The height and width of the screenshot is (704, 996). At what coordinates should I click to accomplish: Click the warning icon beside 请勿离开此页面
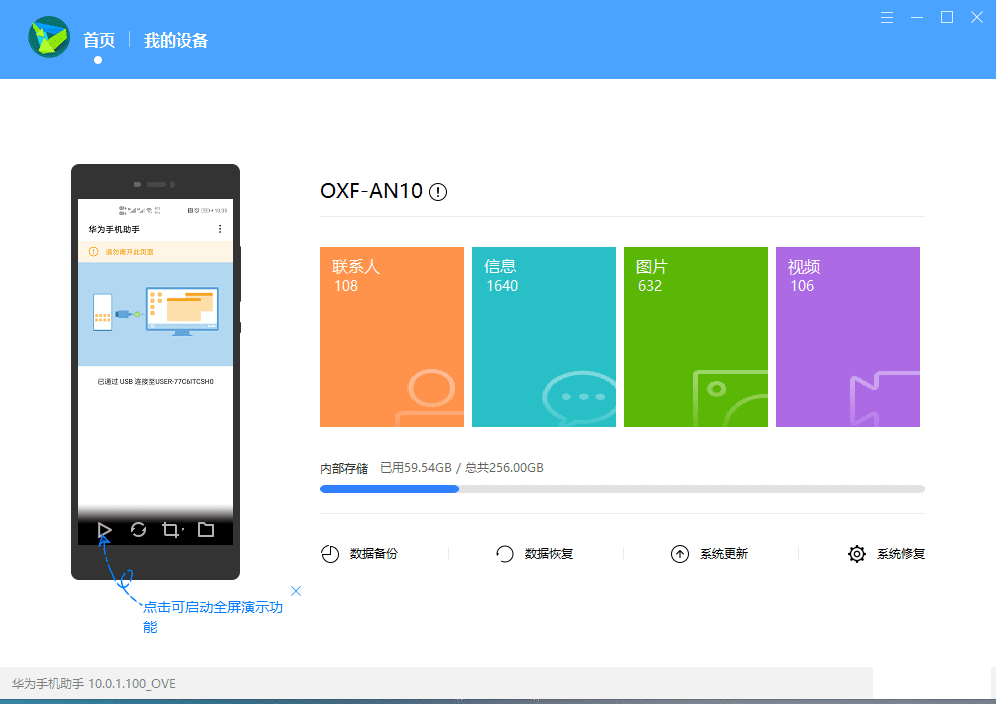coord(93,252)
